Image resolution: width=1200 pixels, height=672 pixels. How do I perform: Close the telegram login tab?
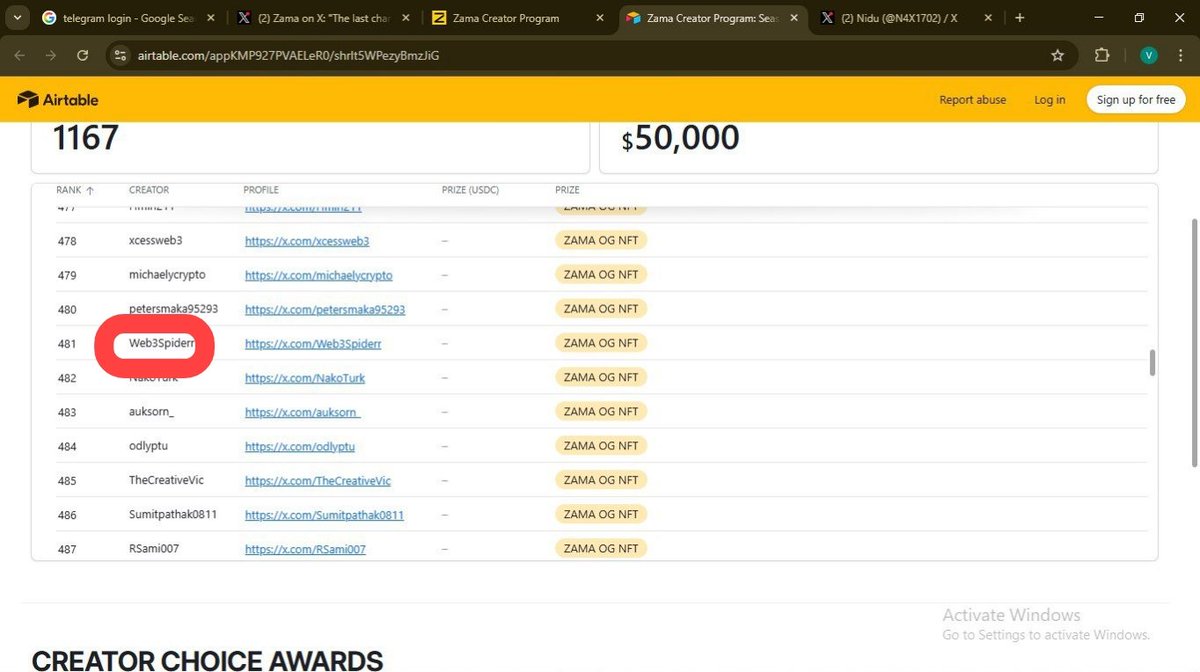pyautogui.click(x=211, y=18)
